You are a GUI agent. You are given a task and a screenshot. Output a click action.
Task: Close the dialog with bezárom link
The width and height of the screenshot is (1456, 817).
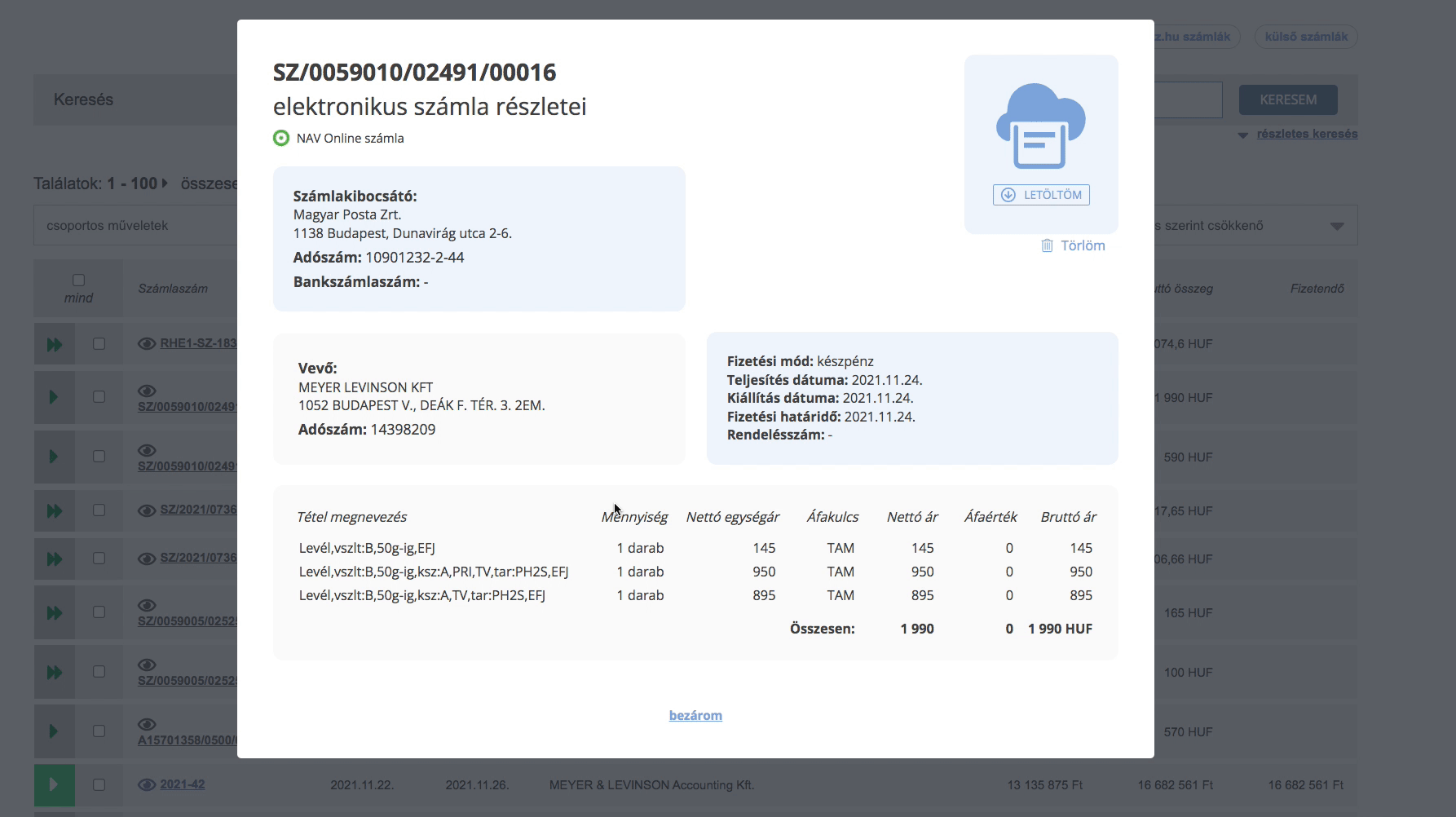point(695,715)
